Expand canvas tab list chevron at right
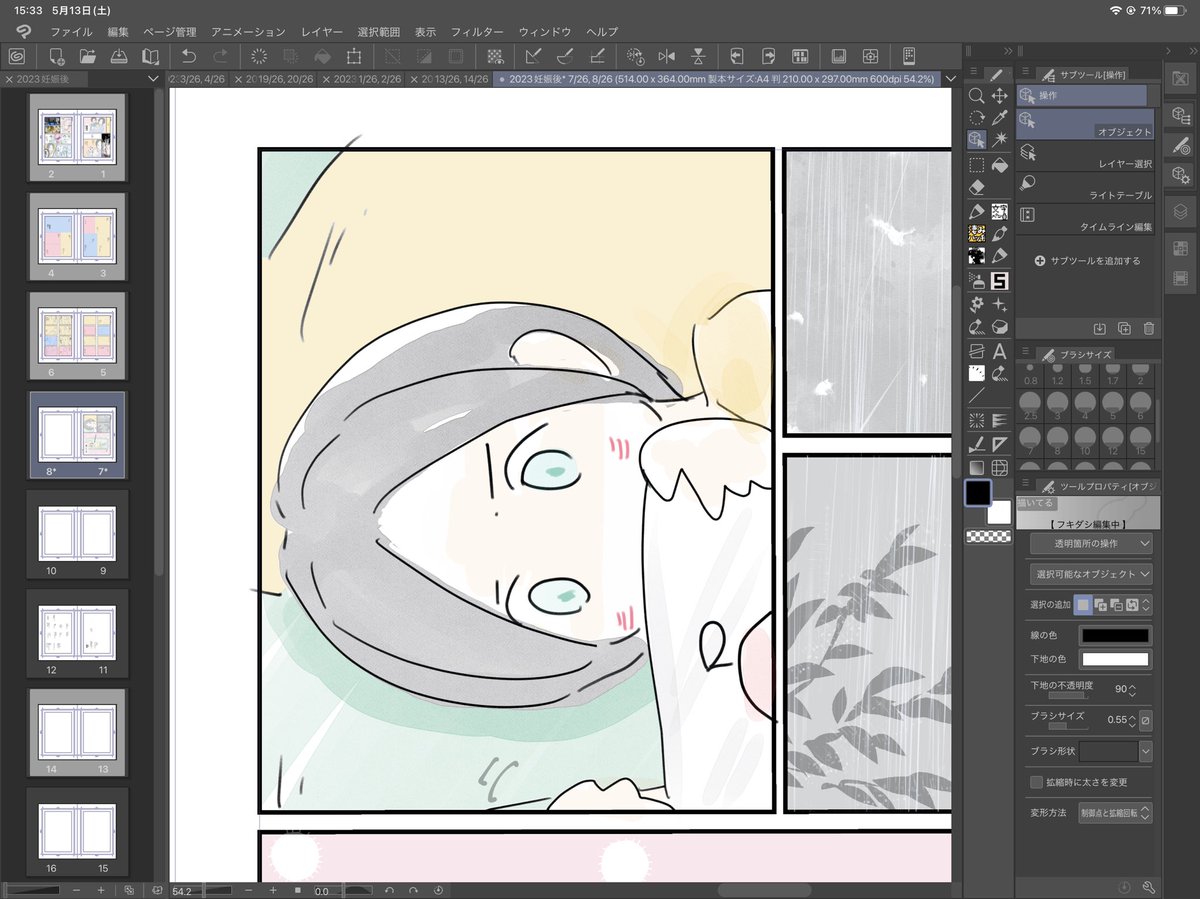1200x899 pixels. 951,79
